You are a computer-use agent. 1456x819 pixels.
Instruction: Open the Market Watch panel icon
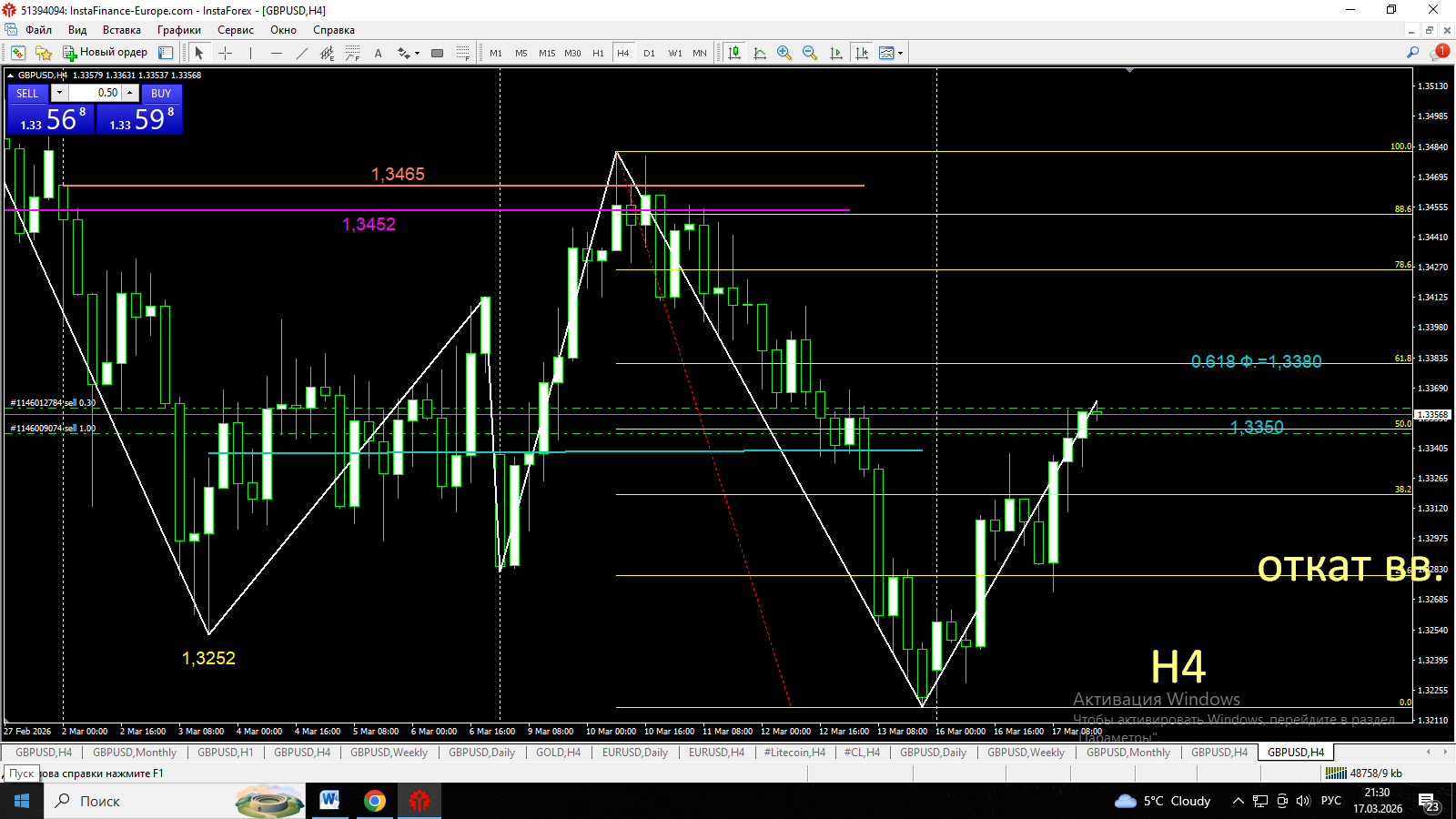click(x=166, y=53)
